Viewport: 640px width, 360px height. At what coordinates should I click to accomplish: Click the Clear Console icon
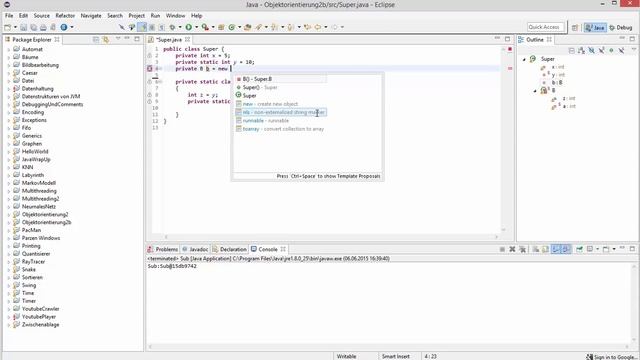536,249
